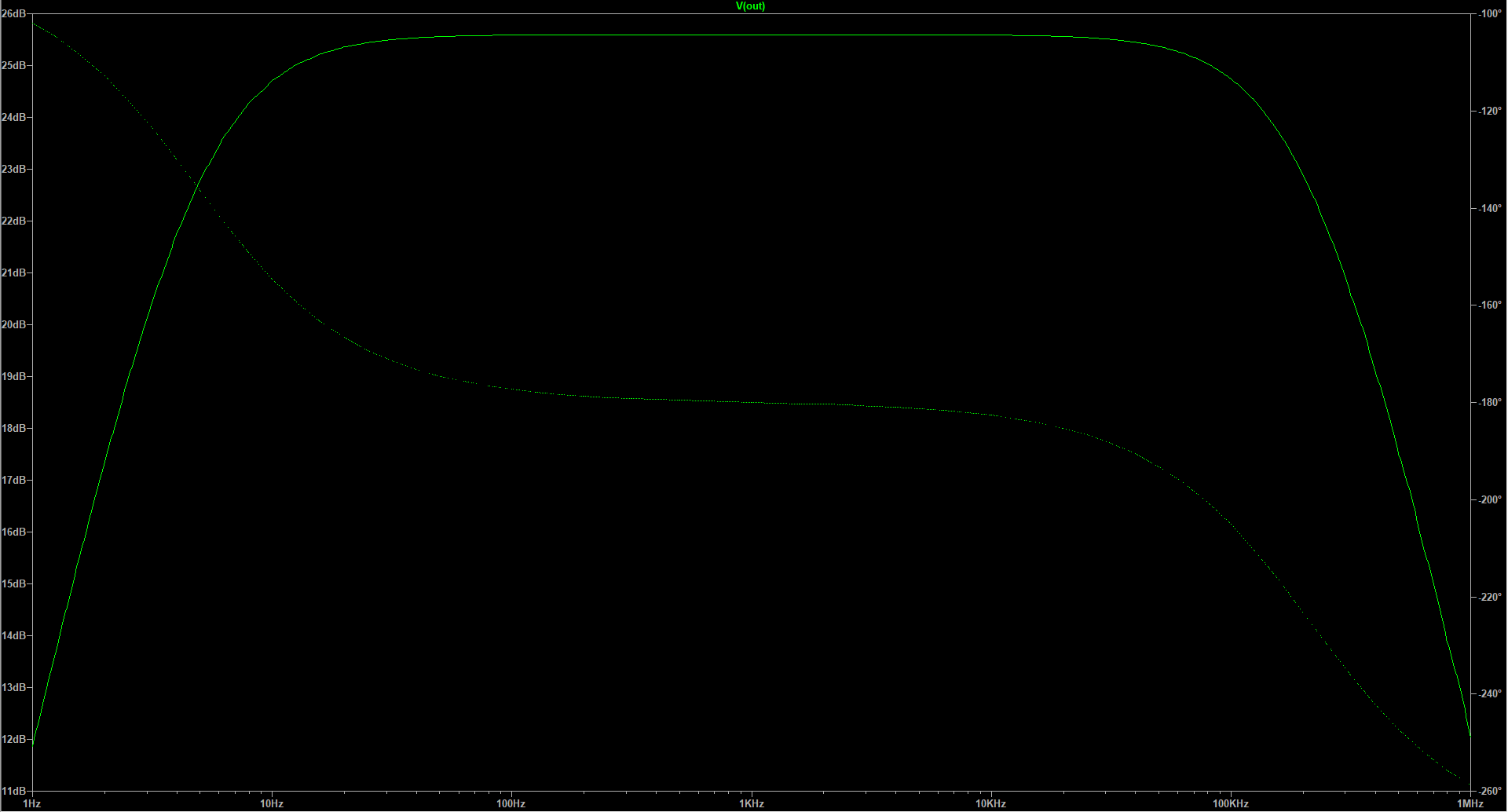Click the 25dB axis label
The height and width of the screenshot is (812, 1508).
(13, 65)
